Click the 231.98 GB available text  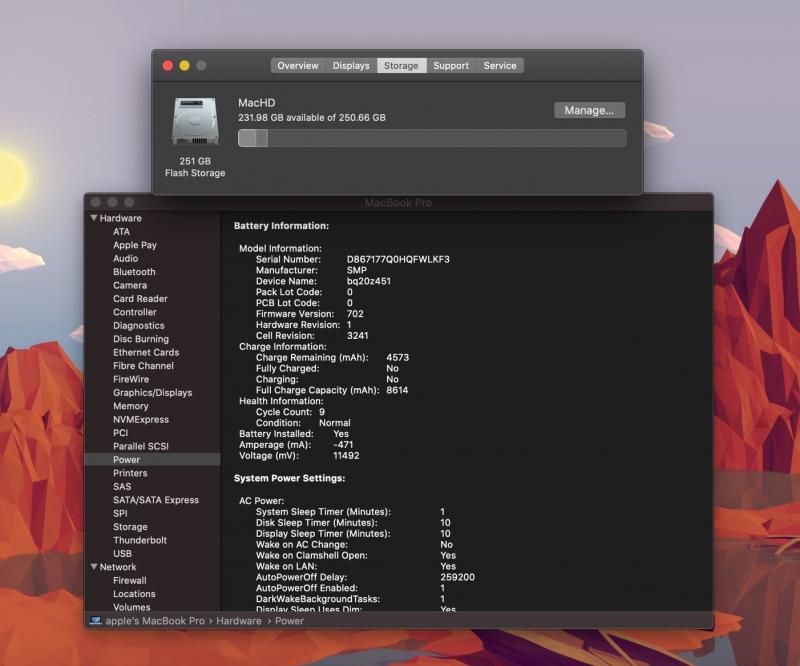coord(312,117)
